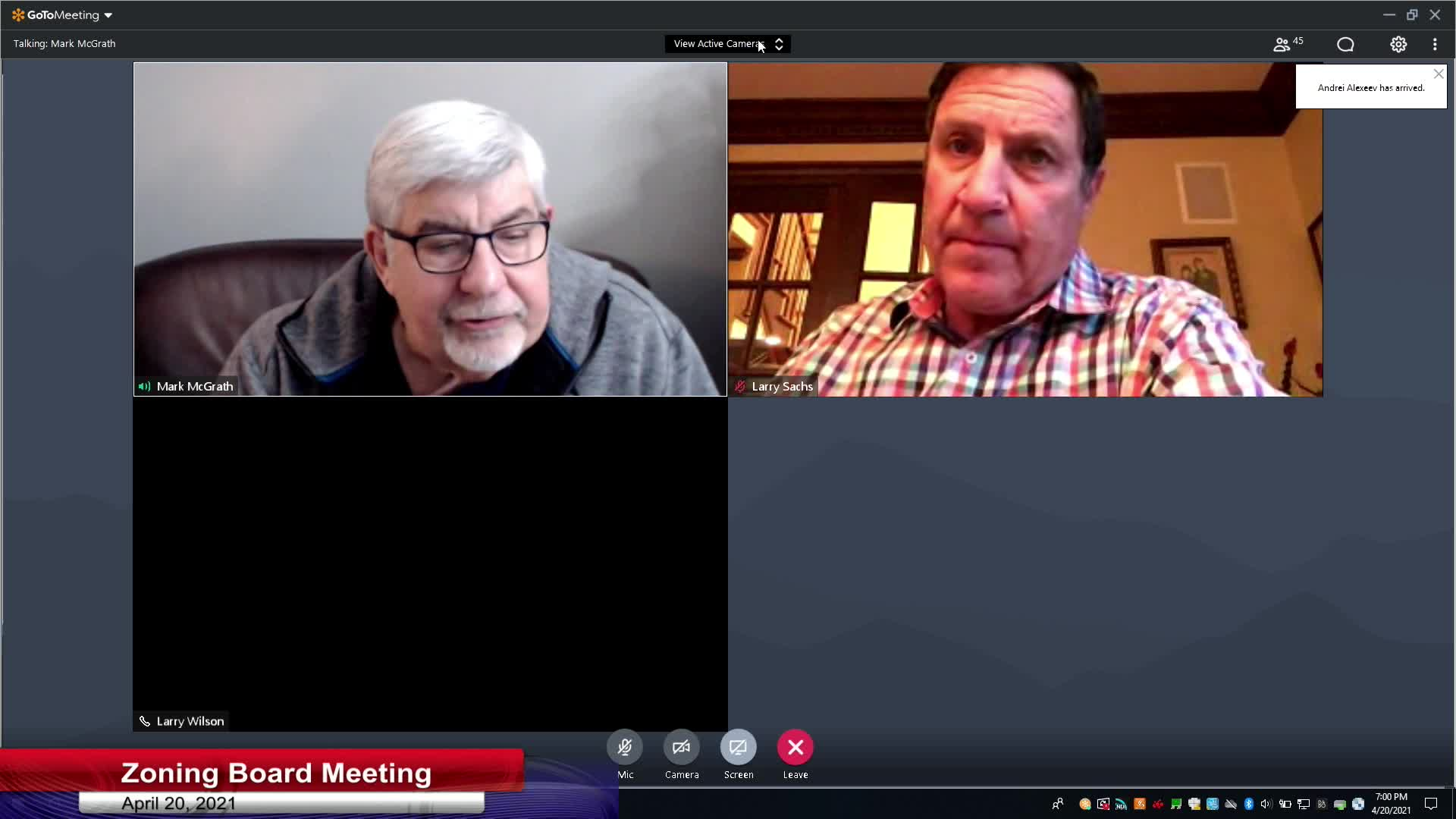Expand the View Active Cameras dropdown
The height and width of the screenshot is (819, 1456).
727,44
